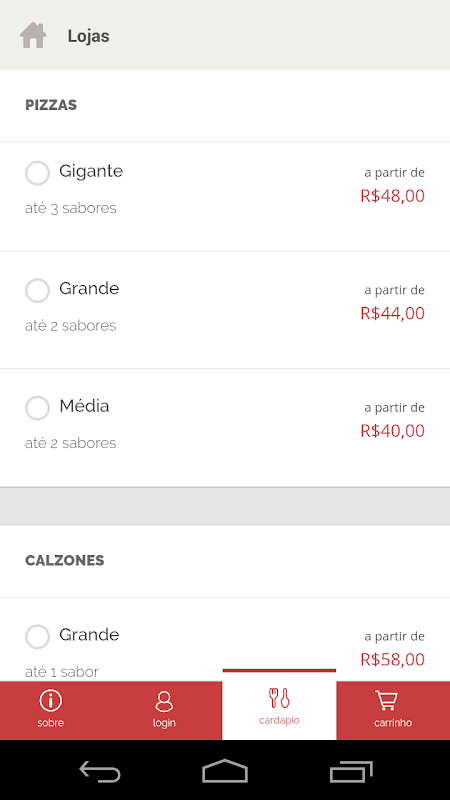
Task: Tap the PIZZAS section header
Action: [51, 105]
